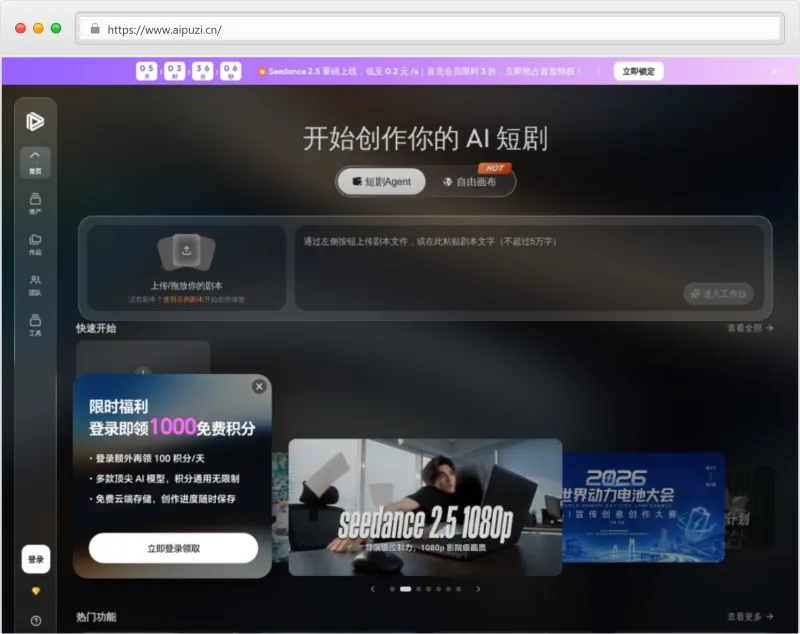Dismiss the purple Seedance promo banner
Viewport: 800px width, 634px height.
[773, 71]
